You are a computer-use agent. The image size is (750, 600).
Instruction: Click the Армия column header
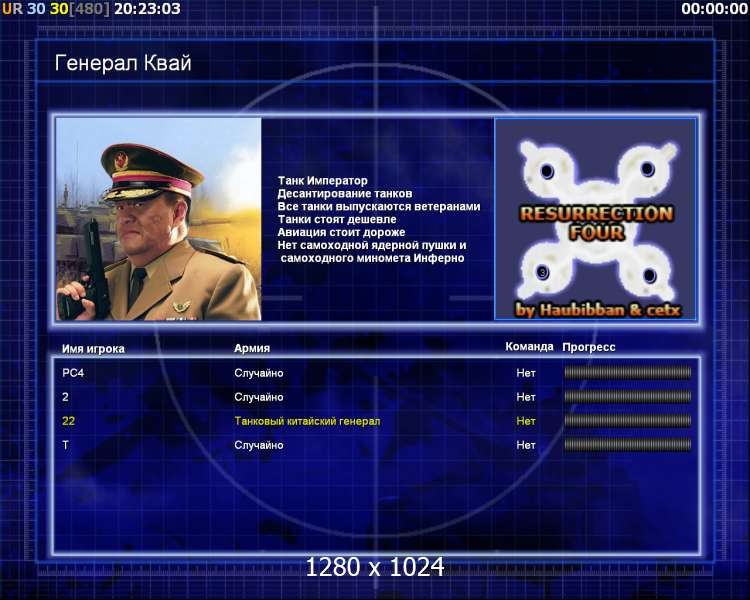click(x=252, y=348)
